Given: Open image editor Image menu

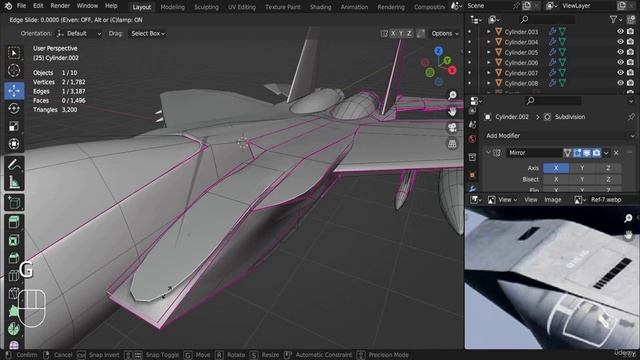Looking at the screenshot, I should [553, 200].
